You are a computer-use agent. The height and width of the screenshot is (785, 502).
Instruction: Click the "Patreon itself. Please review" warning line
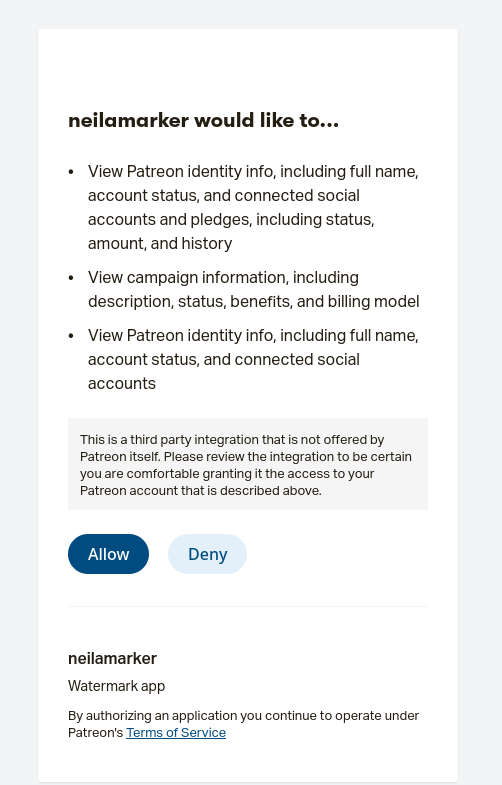[x=246, y=457]
